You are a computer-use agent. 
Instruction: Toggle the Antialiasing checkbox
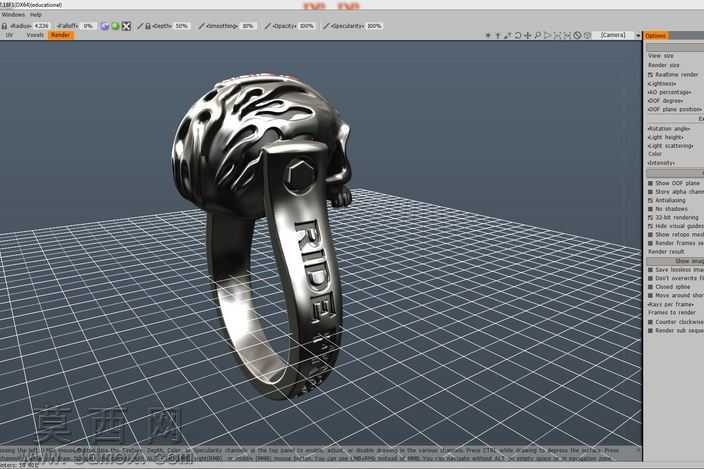[651, 200]
